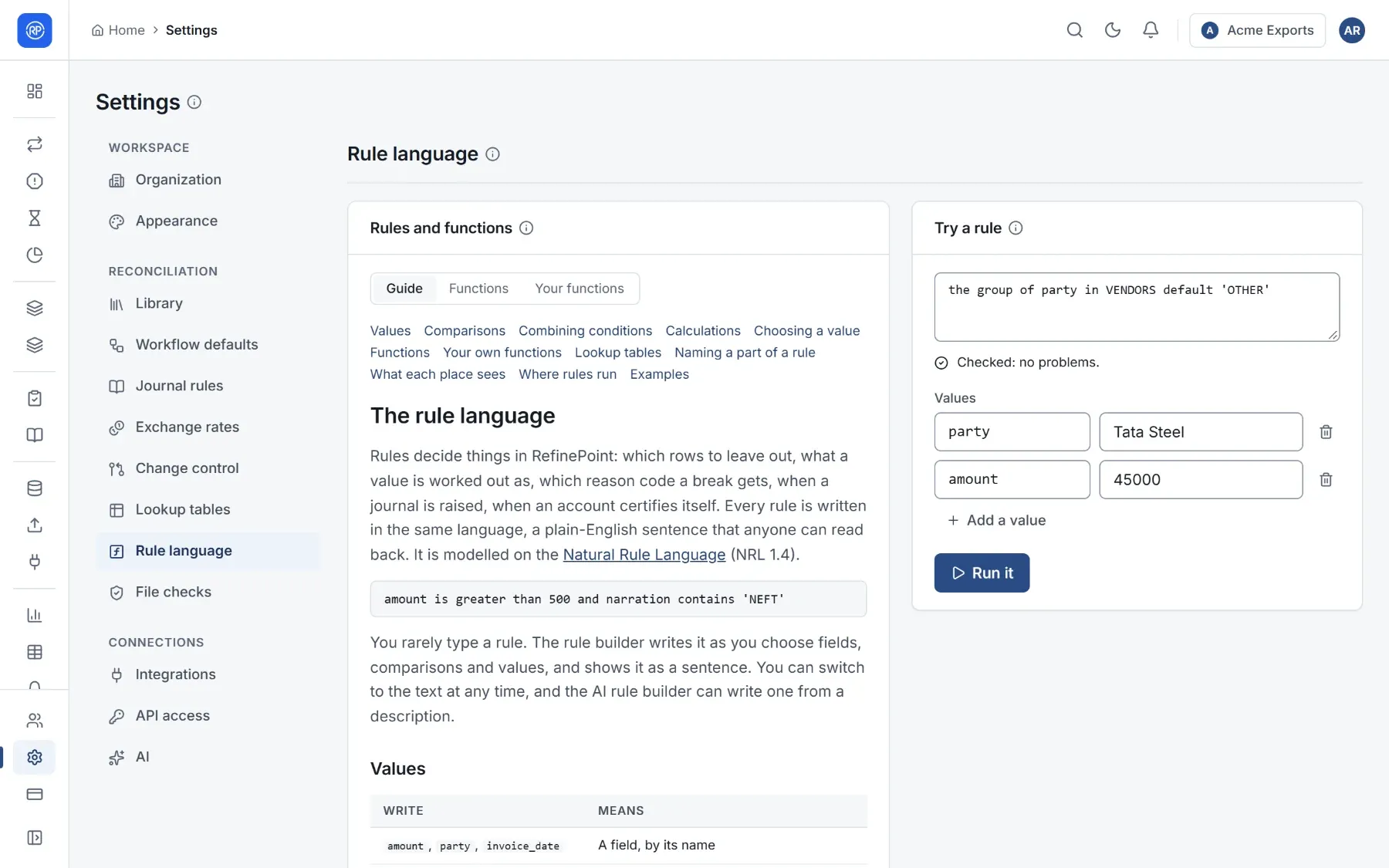Image resolution: width=1389 pixels, height=868 pixels.
Task: Open the pie chart icon in left rail
Action: tap(35, 255)
